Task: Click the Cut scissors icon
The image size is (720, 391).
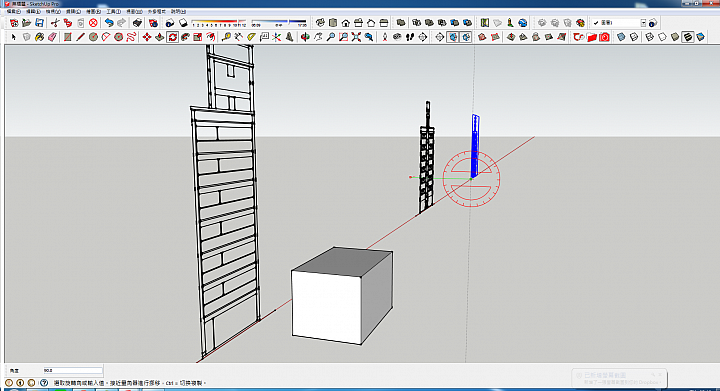Action: 55,22
